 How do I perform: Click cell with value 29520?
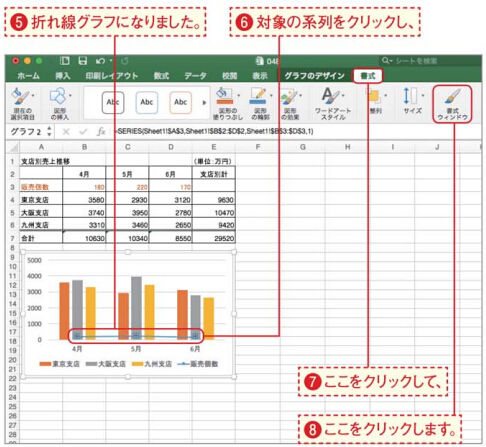tap(214, 238)
